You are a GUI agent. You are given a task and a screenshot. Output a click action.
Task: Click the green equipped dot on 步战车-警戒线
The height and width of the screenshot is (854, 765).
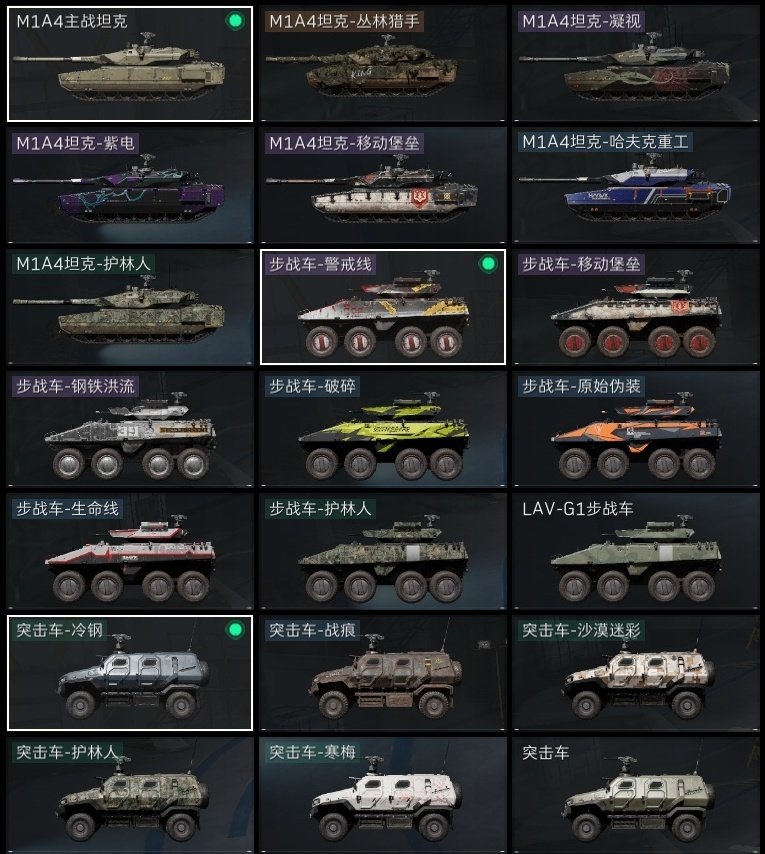[x=488, y=264]
